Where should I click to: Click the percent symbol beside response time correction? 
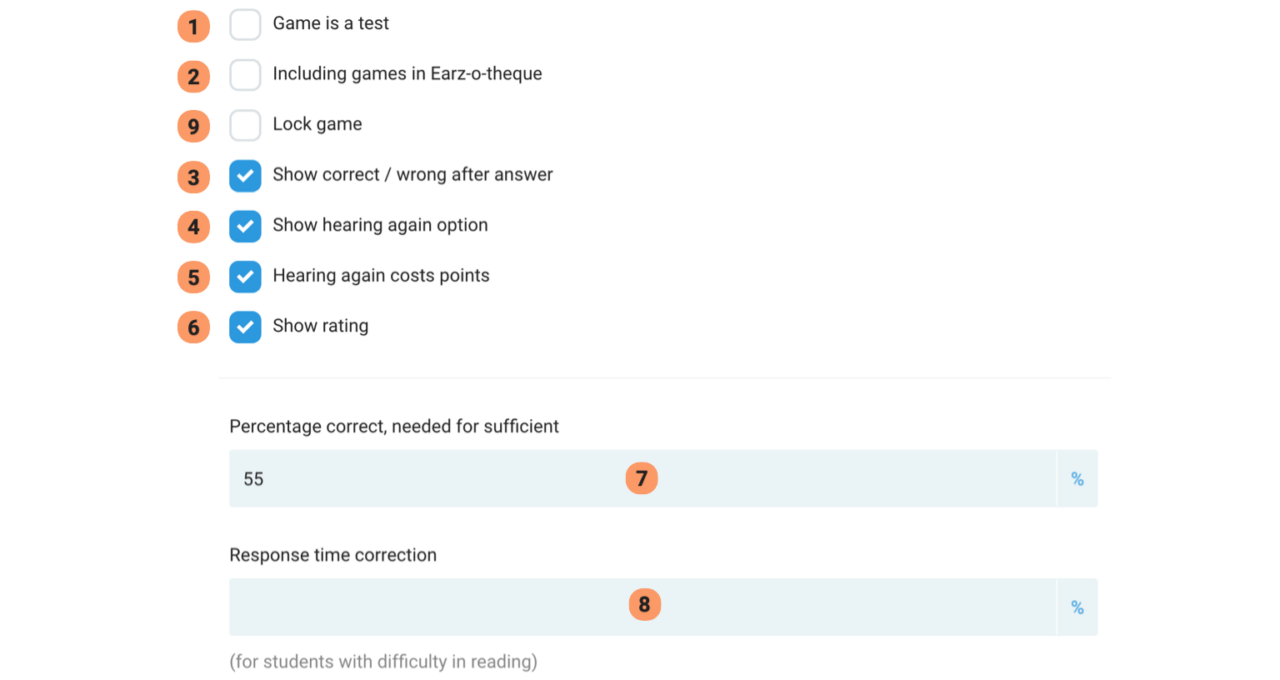tap(1077, 606)
